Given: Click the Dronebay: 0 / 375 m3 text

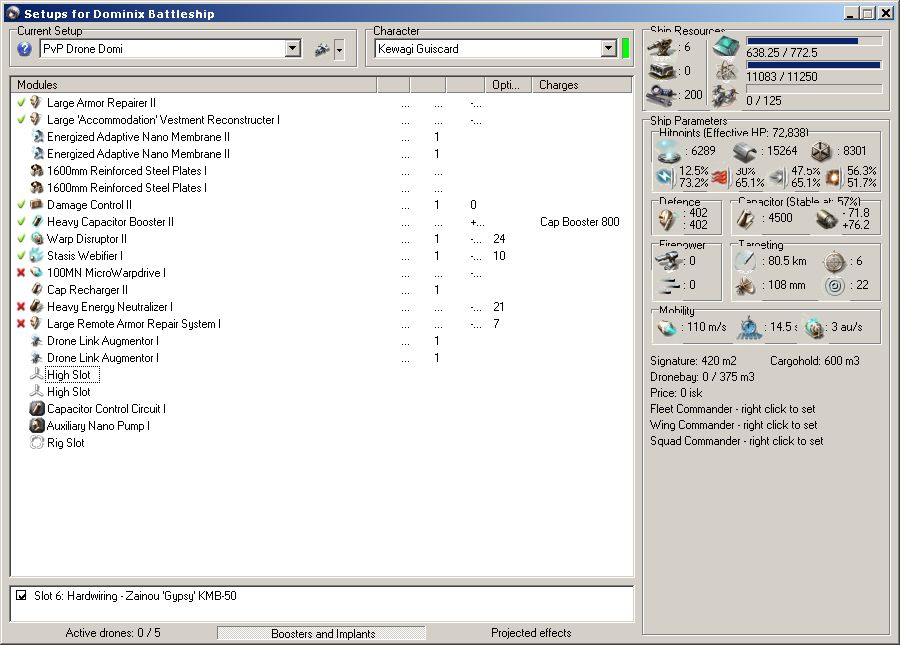Looking at the screenshot, I should click(x=702, y=377).
